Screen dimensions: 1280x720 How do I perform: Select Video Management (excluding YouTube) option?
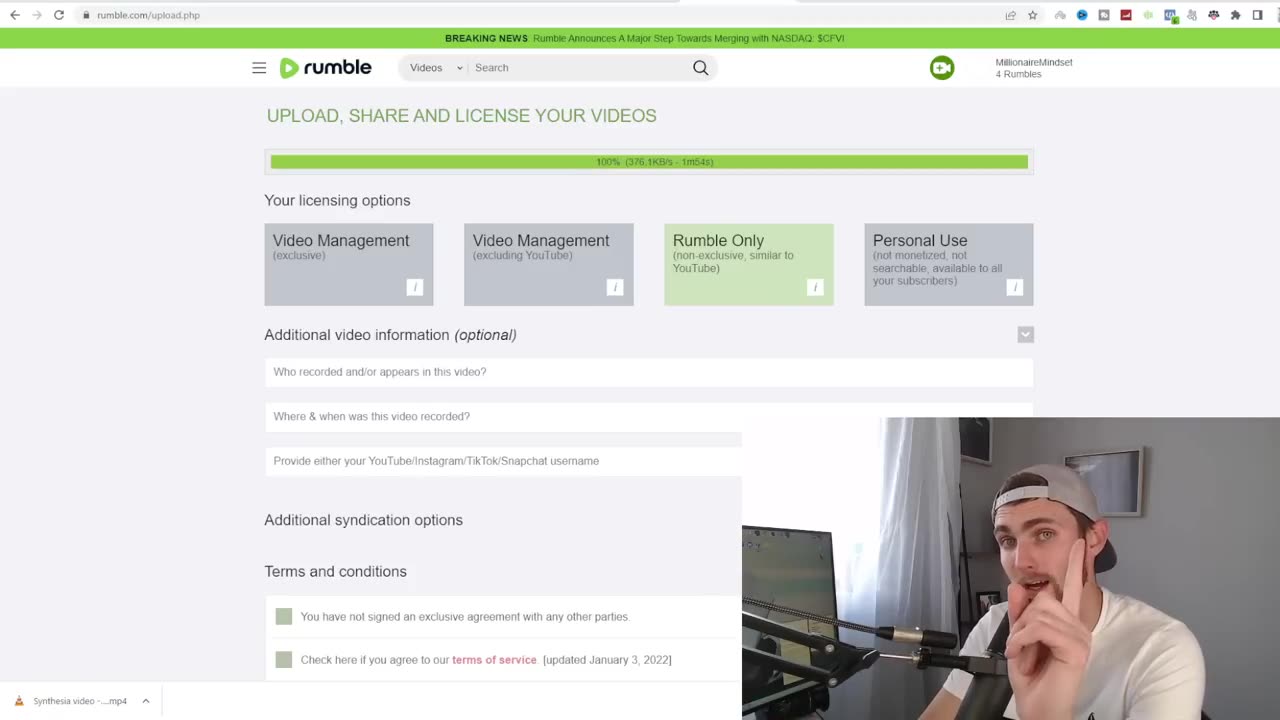point(549,265)
